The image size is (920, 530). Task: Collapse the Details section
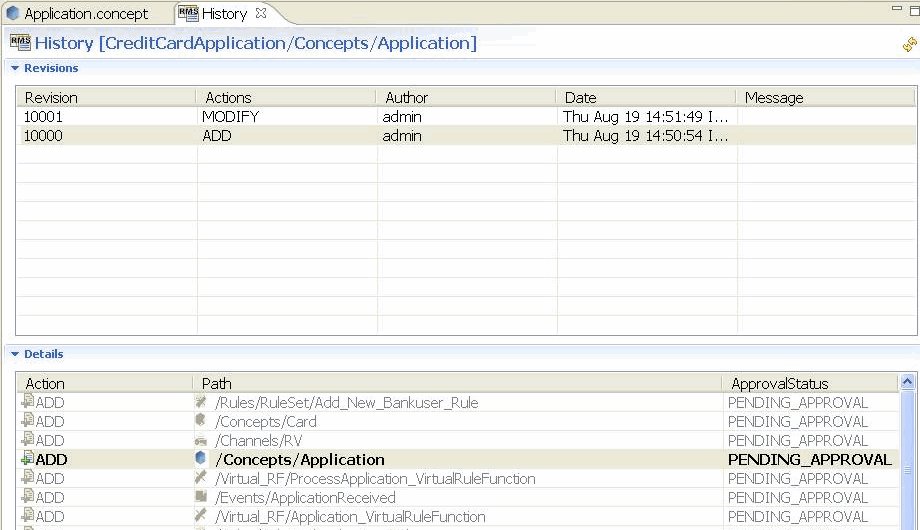[15, 355]
